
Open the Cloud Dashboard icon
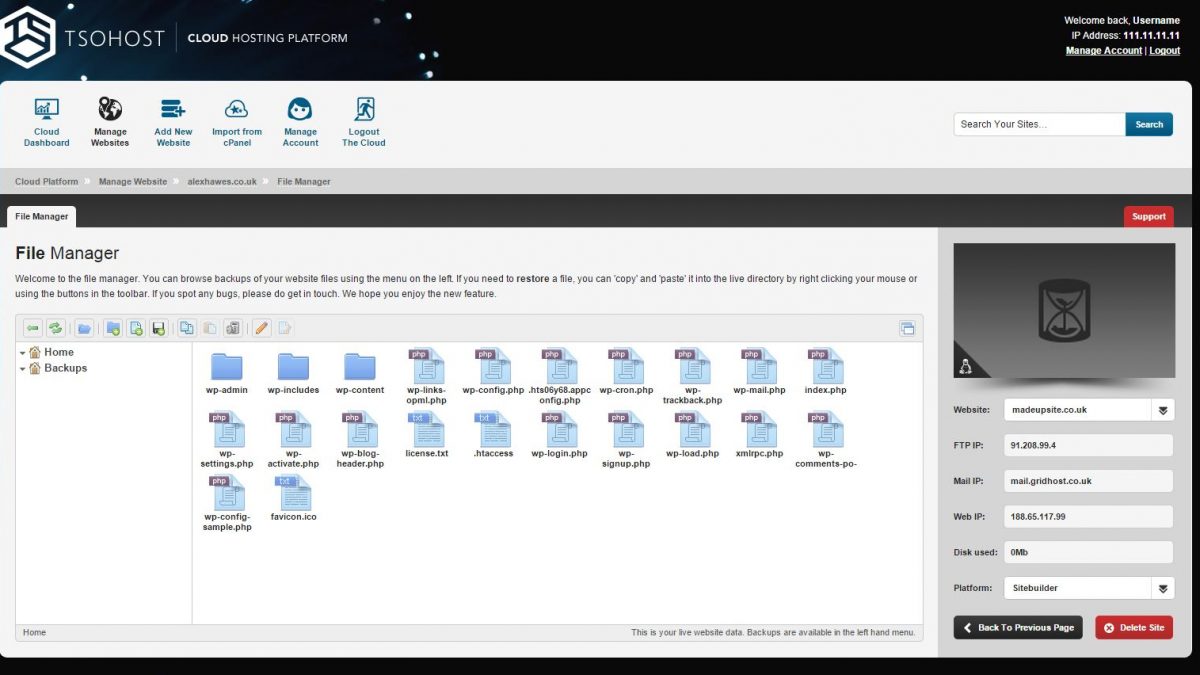pyautogui.click(x=47, y=109)
